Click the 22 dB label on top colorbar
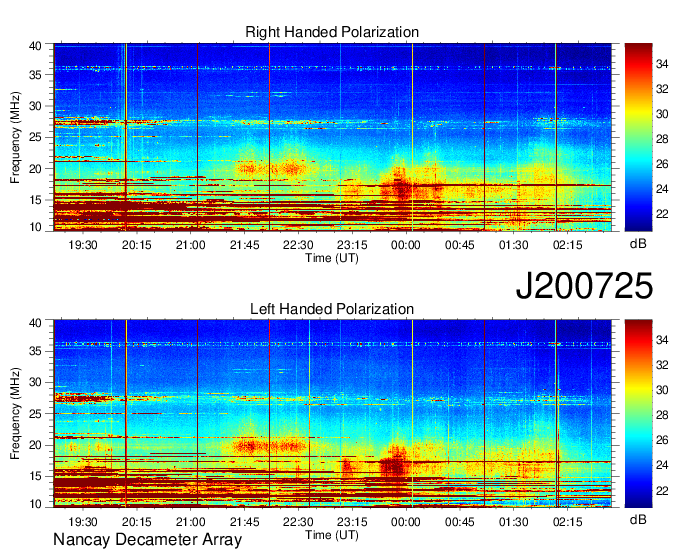 click(662, 214)
